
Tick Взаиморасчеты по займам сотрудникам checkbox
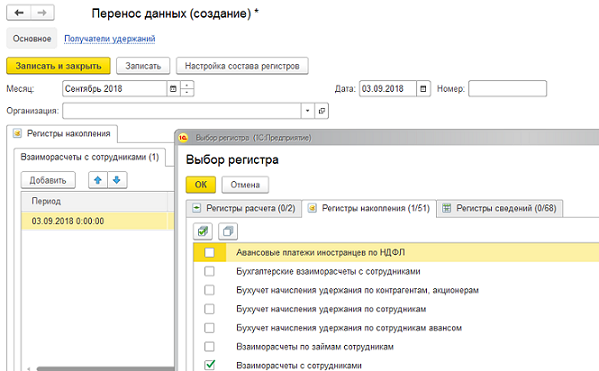click(x=209, y=347)
